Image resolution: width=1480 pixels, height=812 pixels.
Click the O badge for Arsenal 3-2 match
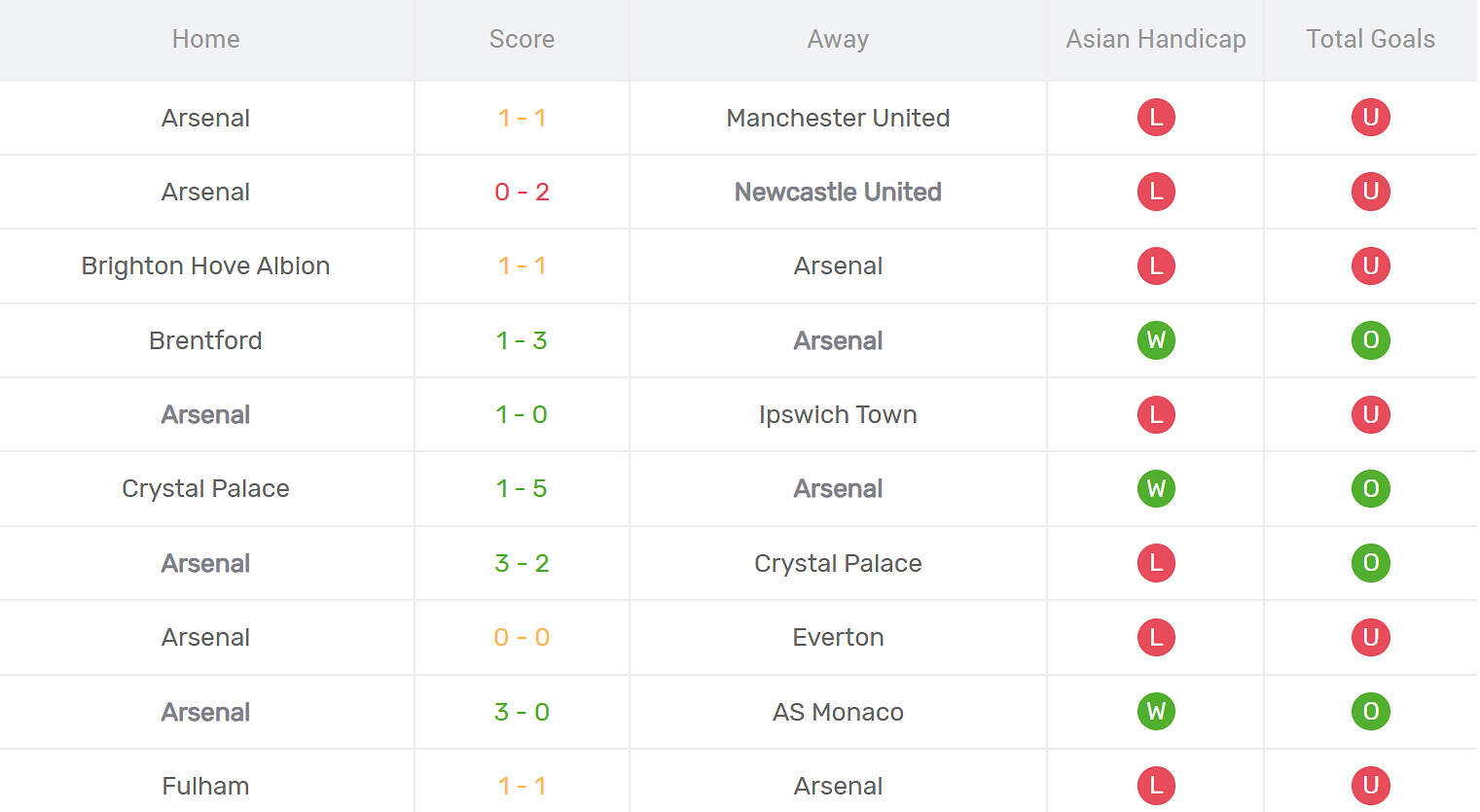click(x=1370, y=563)
